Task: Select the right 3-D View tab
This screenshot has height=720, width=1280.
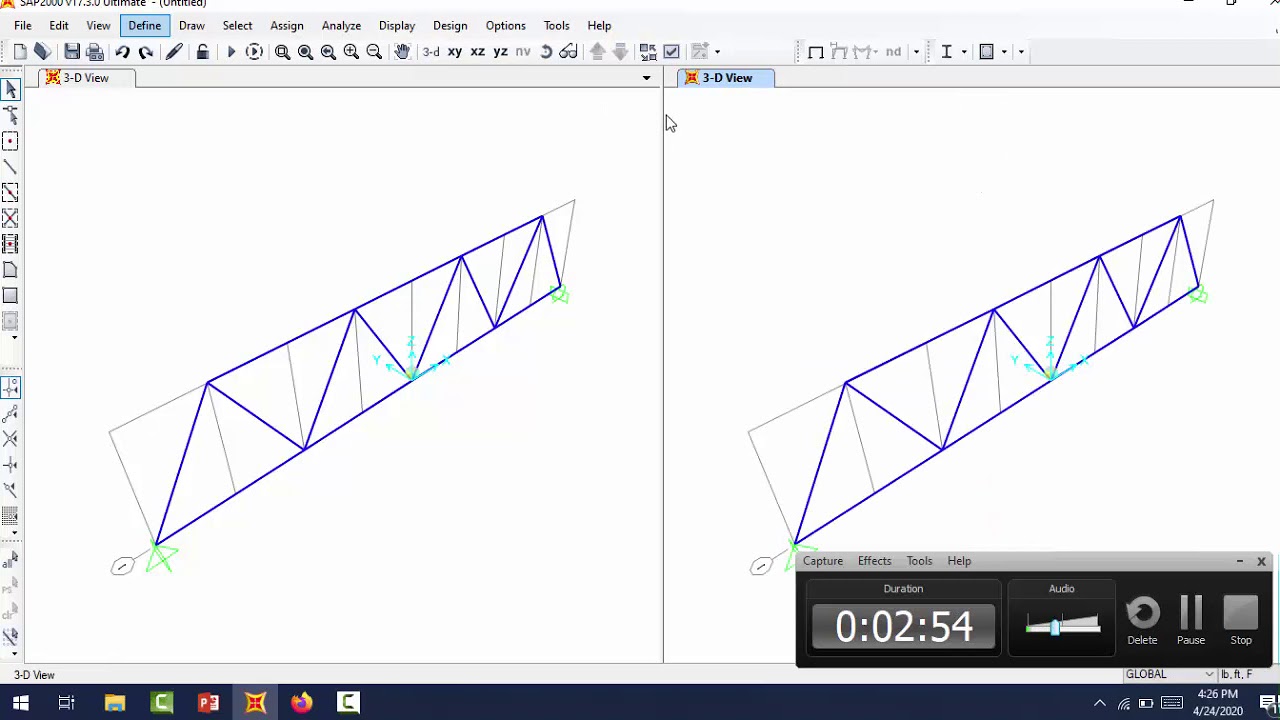Action: tap(726, 78)
